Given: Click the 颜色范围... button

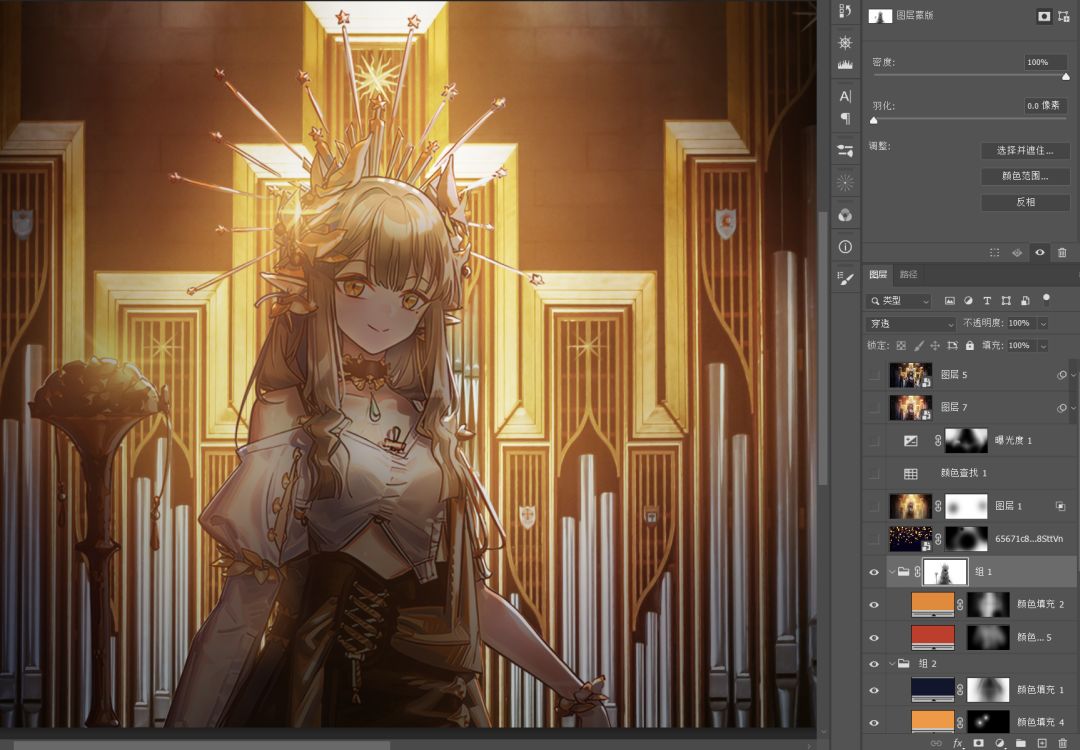Looking at the screenshot, I should click(x=1025, y=176).
